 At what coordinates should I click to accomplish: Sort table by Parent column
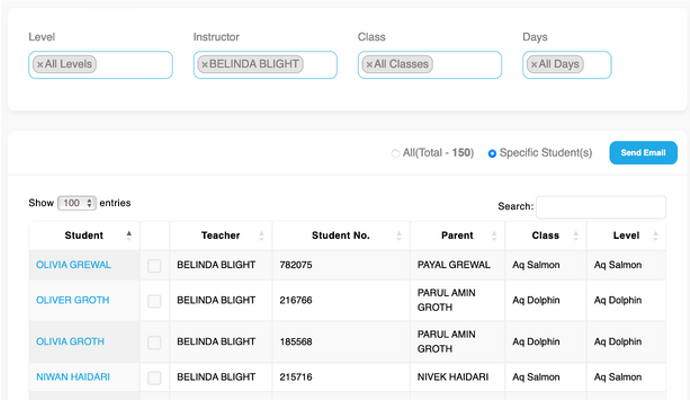tap(457, 236)
